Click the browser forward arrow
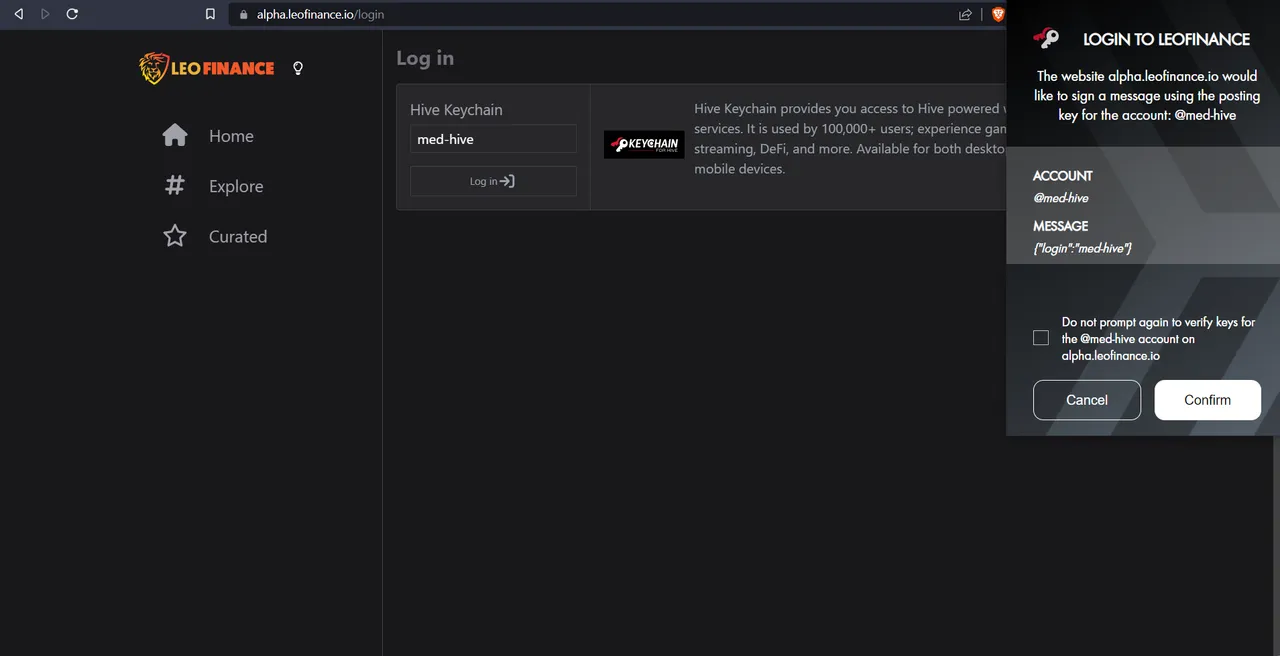1280x656 pixels. tap(45, 14)
